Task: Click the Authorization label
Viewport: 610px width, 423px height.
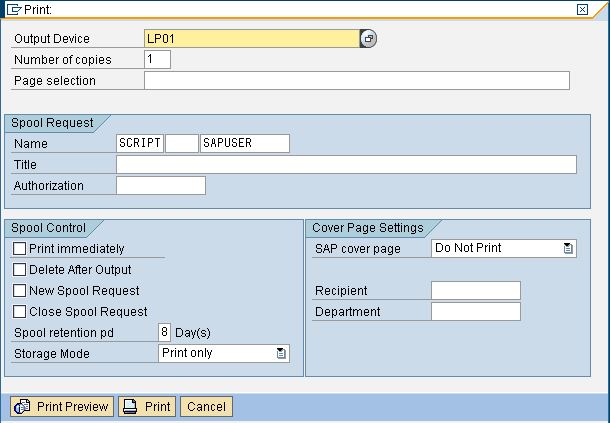Action: click(49, 186)
